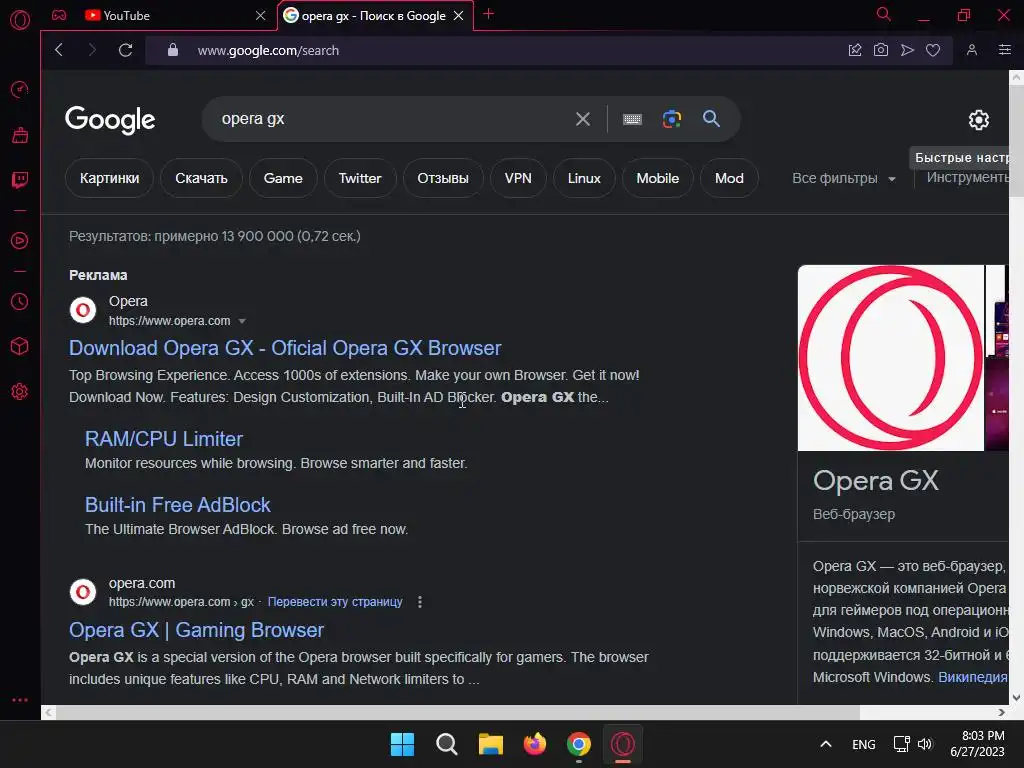The image size is (1024, 768).
Task: Open GX Control speedometer sidebar icon
Action: 20,89
